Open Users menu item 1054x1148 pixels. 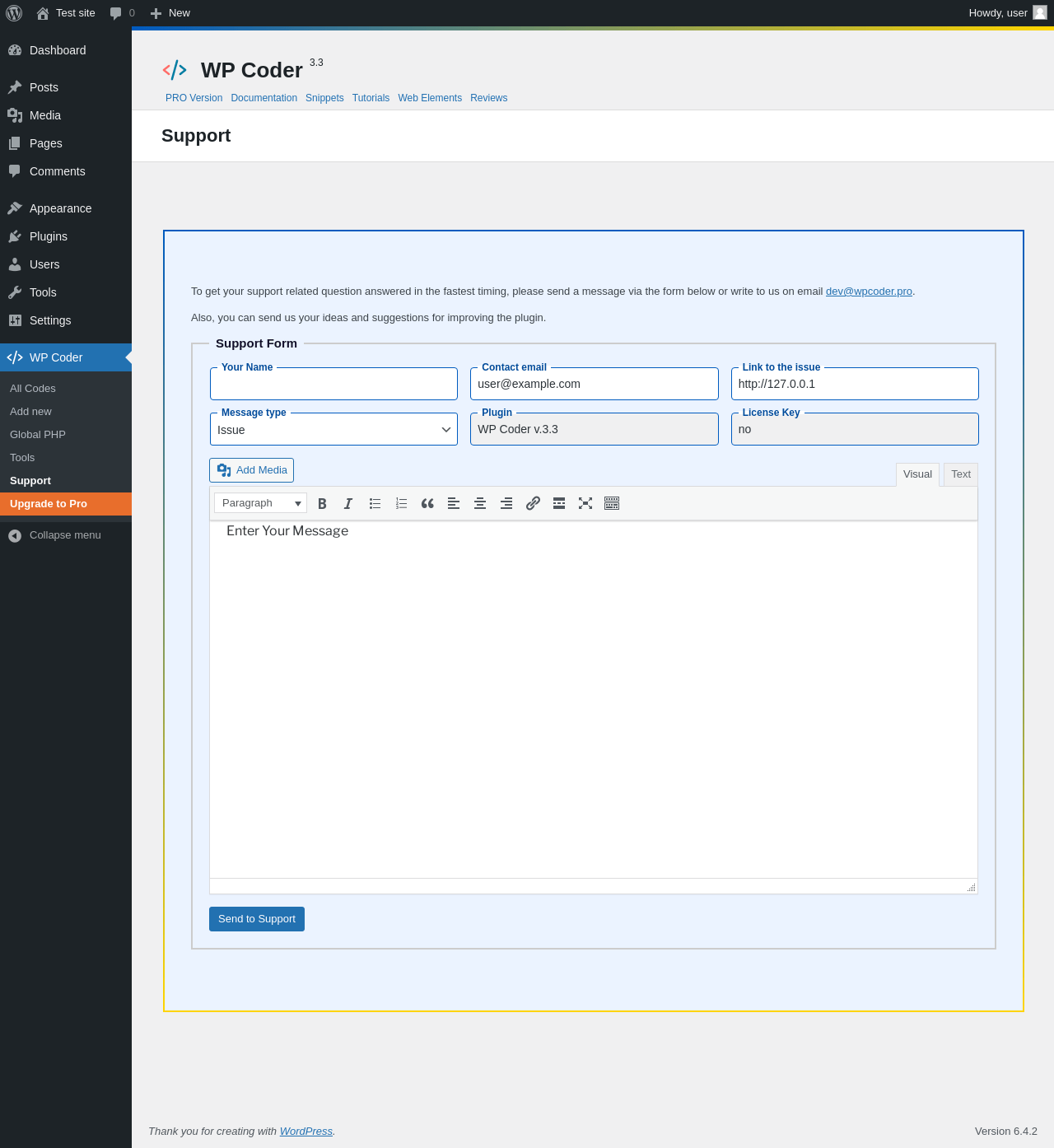pos(66,264)
